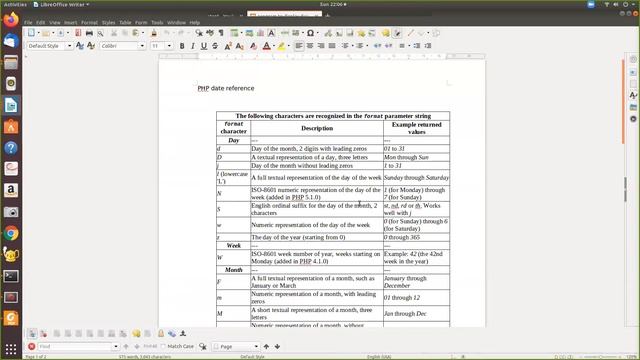Open Google Chrome from the dock
640x360 pixels.
11,233
